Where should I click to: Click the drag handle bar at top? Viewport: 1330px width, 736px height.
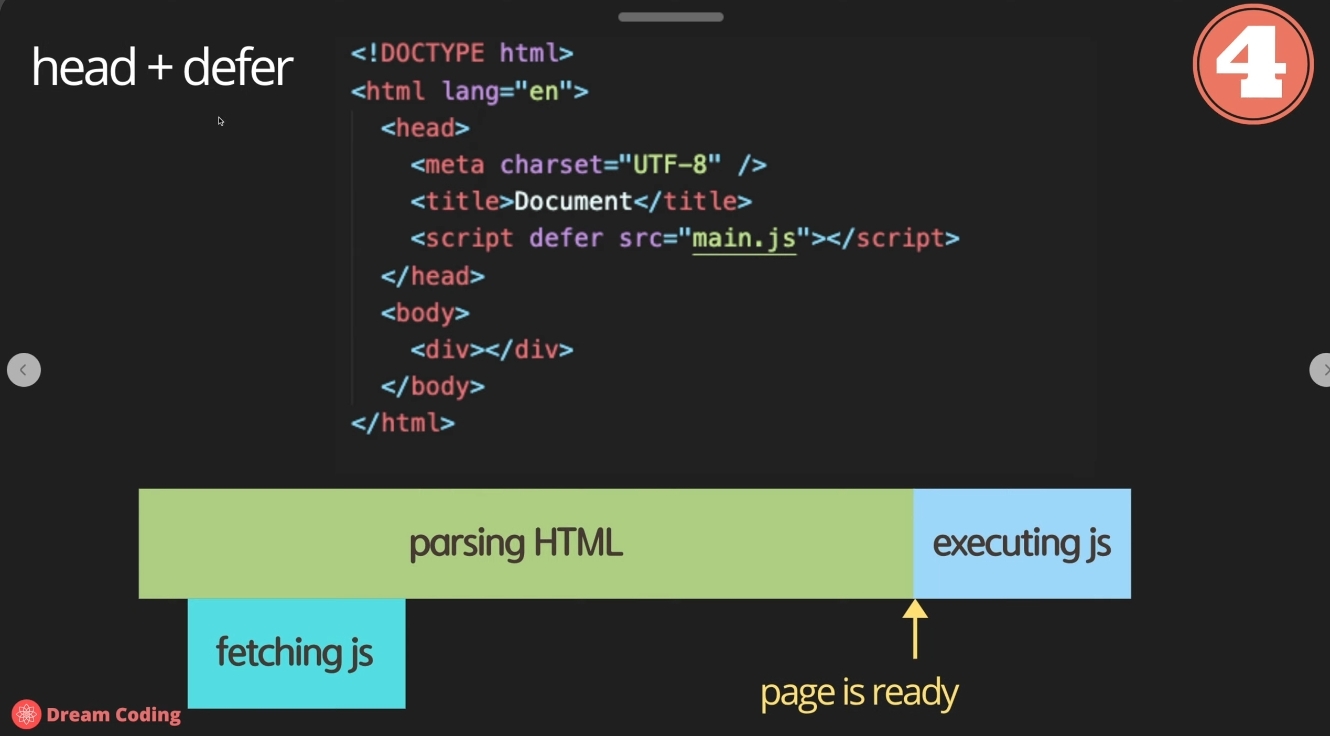[x=671, y=16]
